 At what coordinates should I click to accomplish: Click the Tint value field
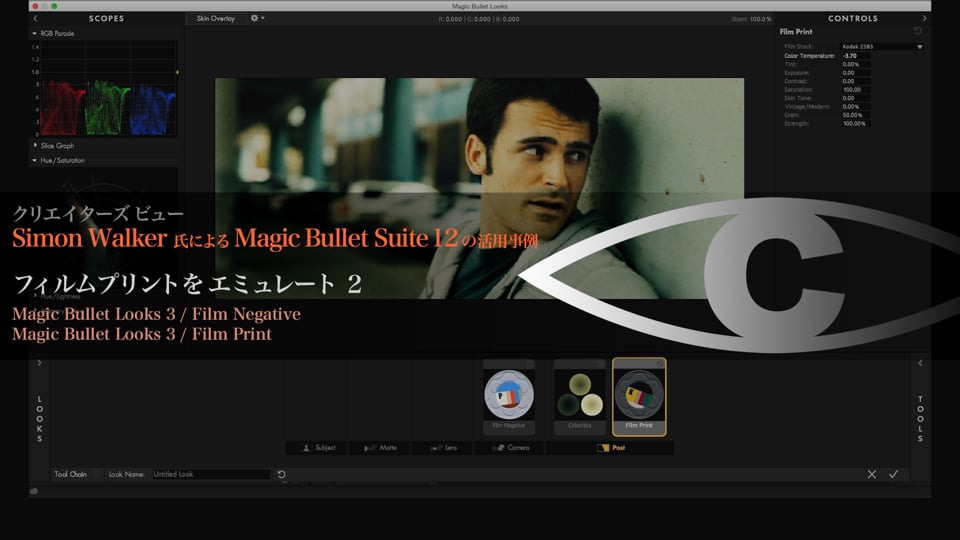856,64
